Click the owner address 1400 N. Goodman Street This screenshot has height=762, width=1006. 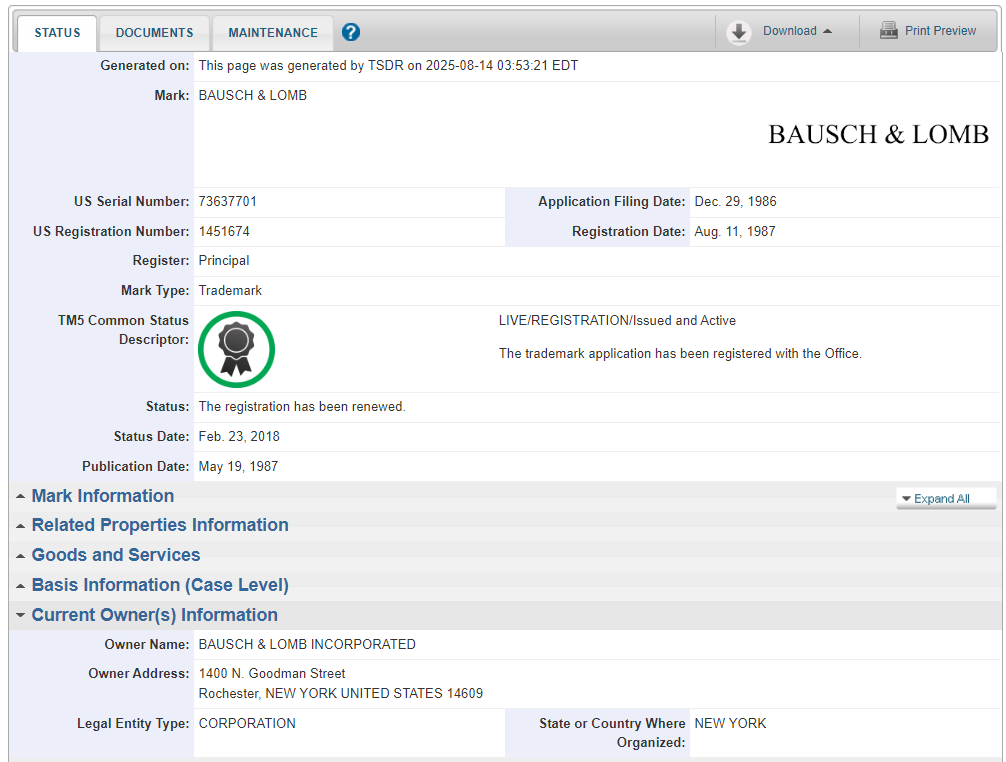coord(272,674)
